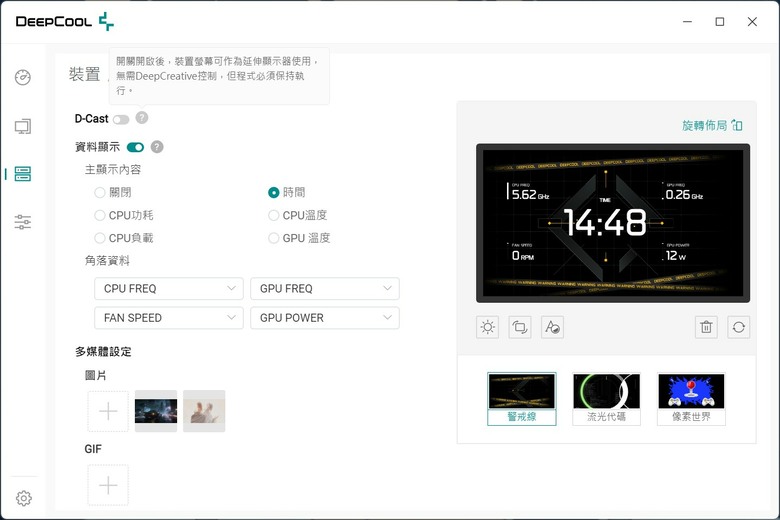Click the 旋轉佈局 link
This screenshot has height=520, width=780.
point(712,125)
